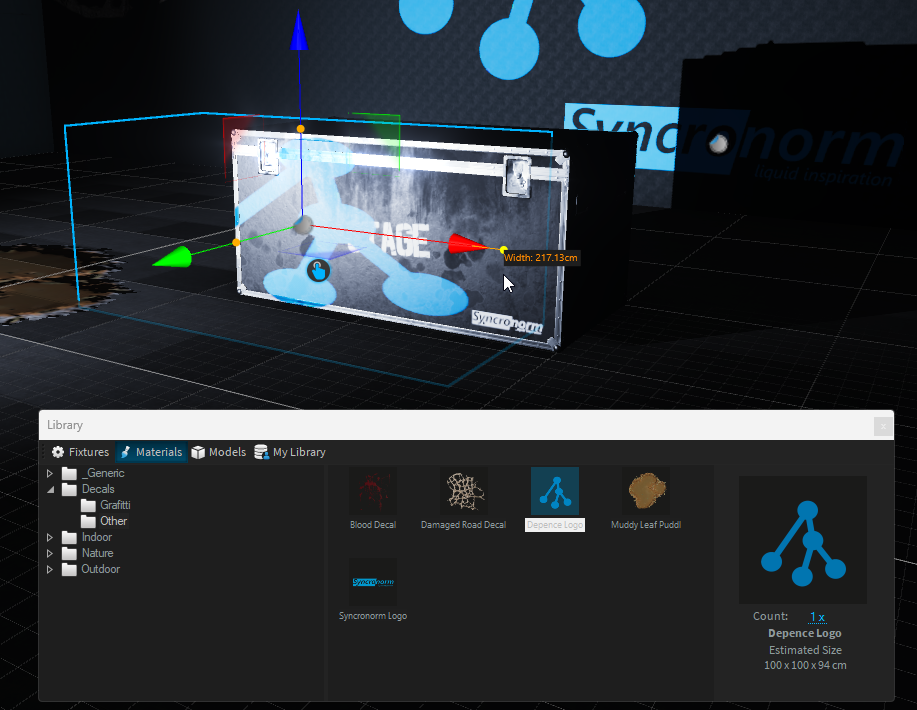Select the Outdoor folder label
The image size is (917, 710).
pyautogui.click(x=101, y=569)
